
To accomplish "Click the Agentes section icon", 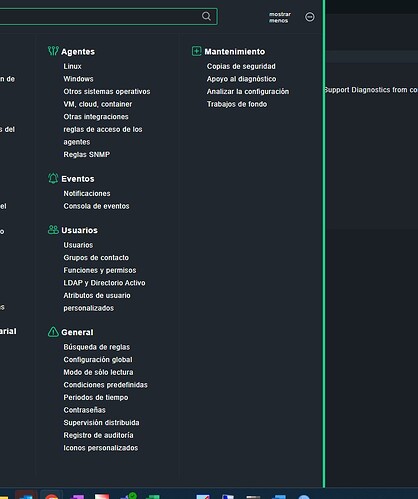I will click(x=53, y=51).
